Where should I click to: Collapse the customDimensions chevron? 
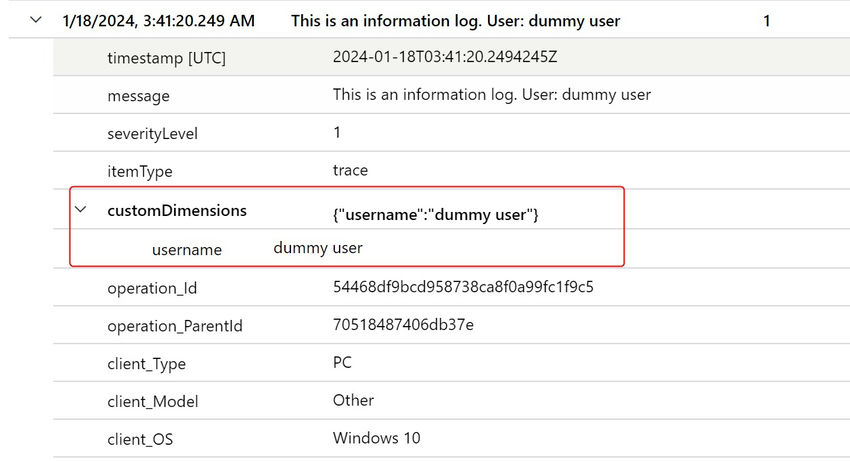point(81,209)
